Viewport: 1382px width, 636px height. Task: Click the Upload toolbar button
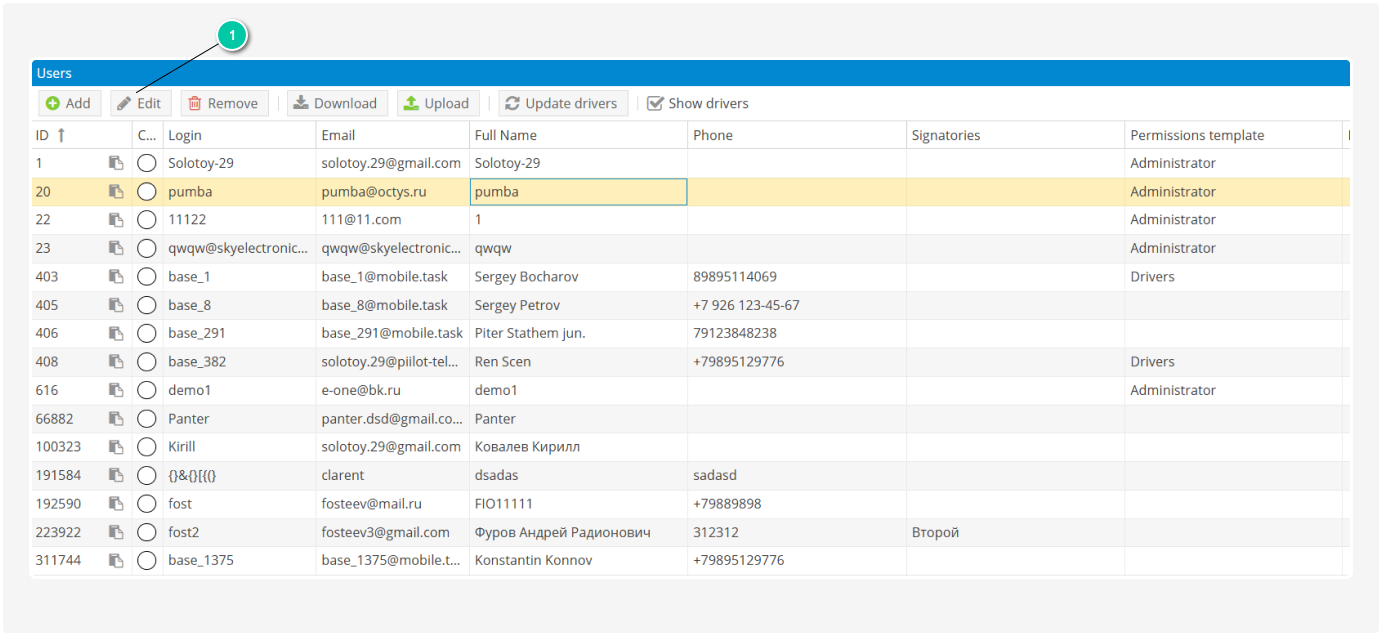(x=436, y=103)
